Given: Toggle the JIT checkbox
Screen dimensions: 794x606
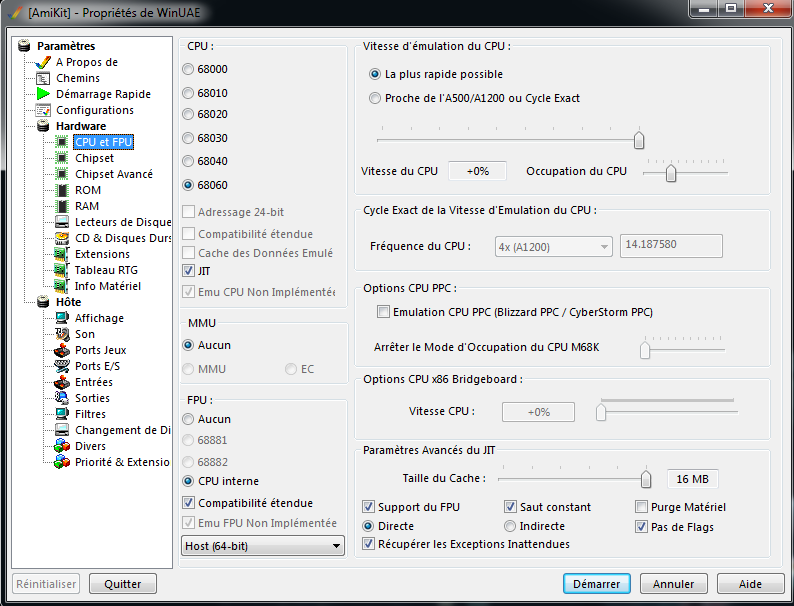Looking at the screenshot, I should point(188,271).
